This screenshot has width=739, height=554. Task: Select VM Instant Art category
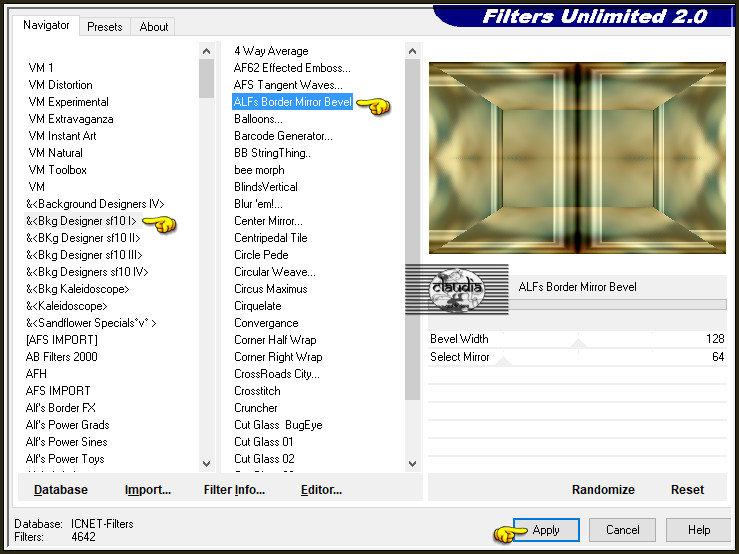tap(62, 136)
